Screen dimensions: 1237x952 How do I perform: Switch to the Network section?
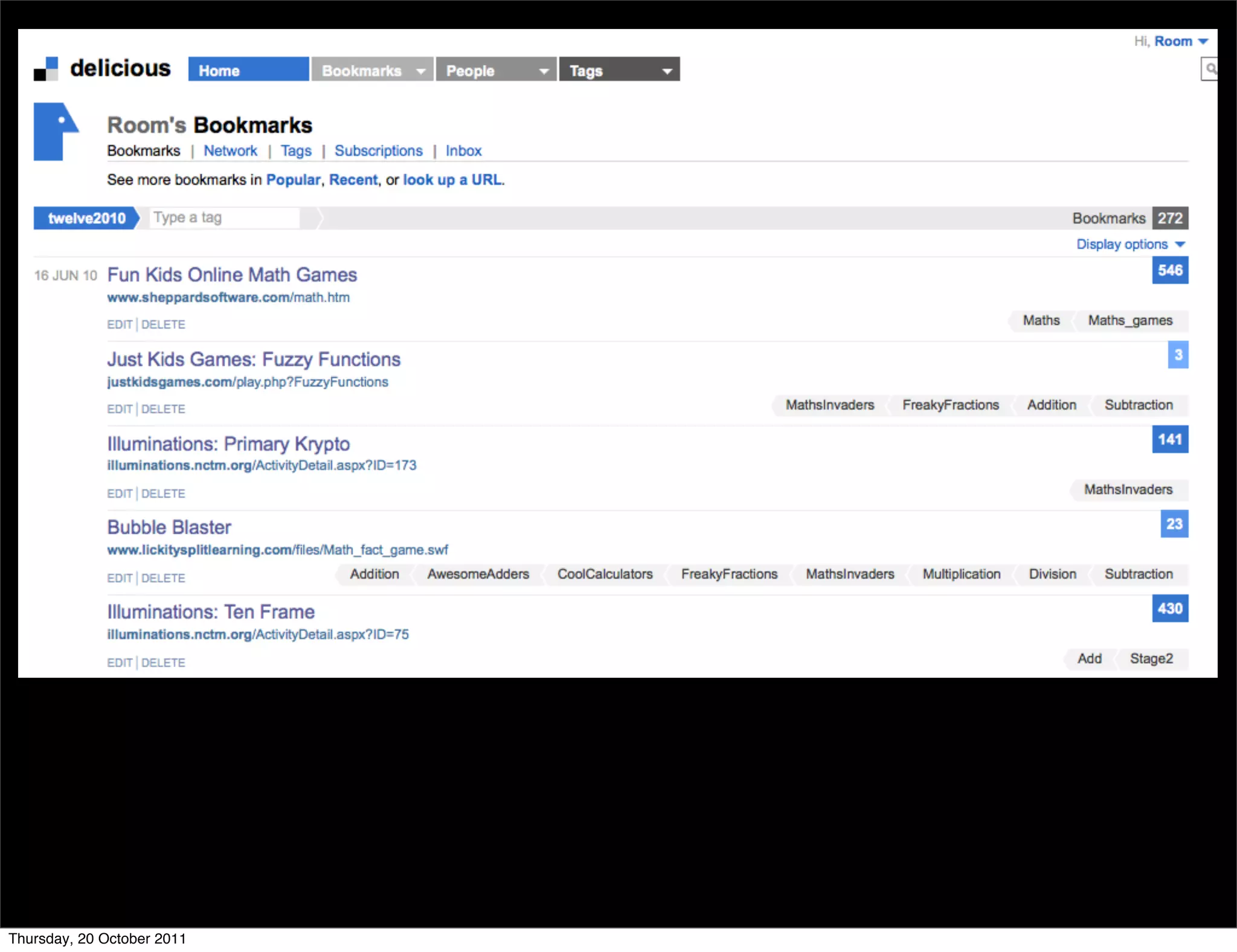[x=230, y=151]
